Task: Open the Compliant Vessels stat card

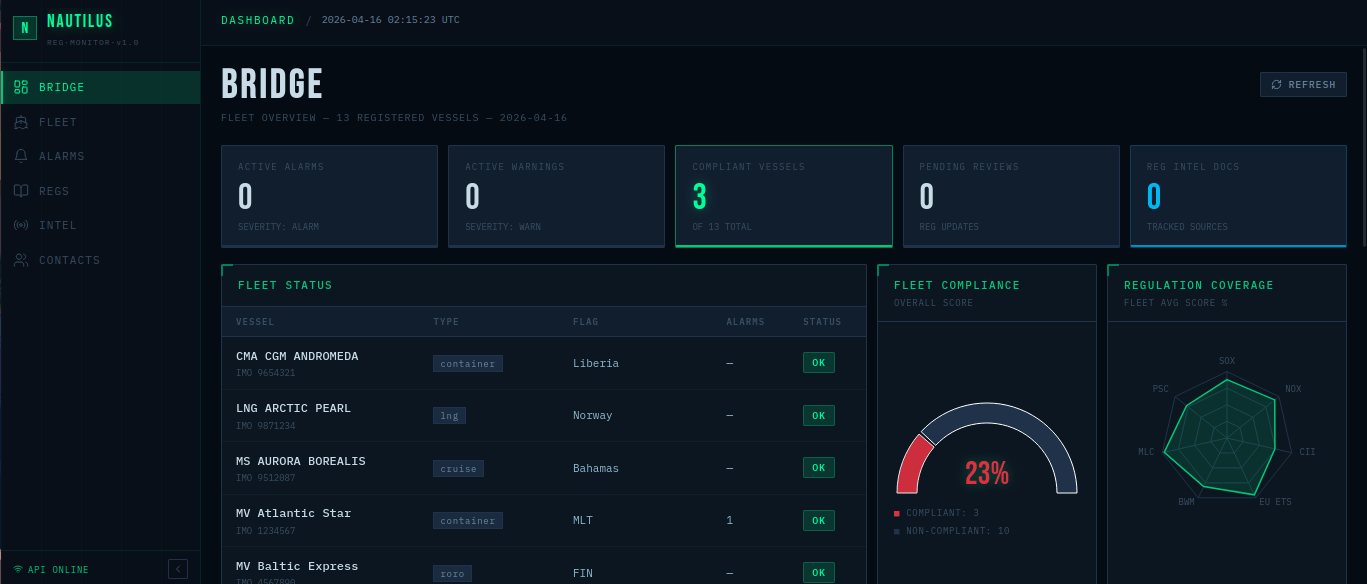Action: [783, 196]
